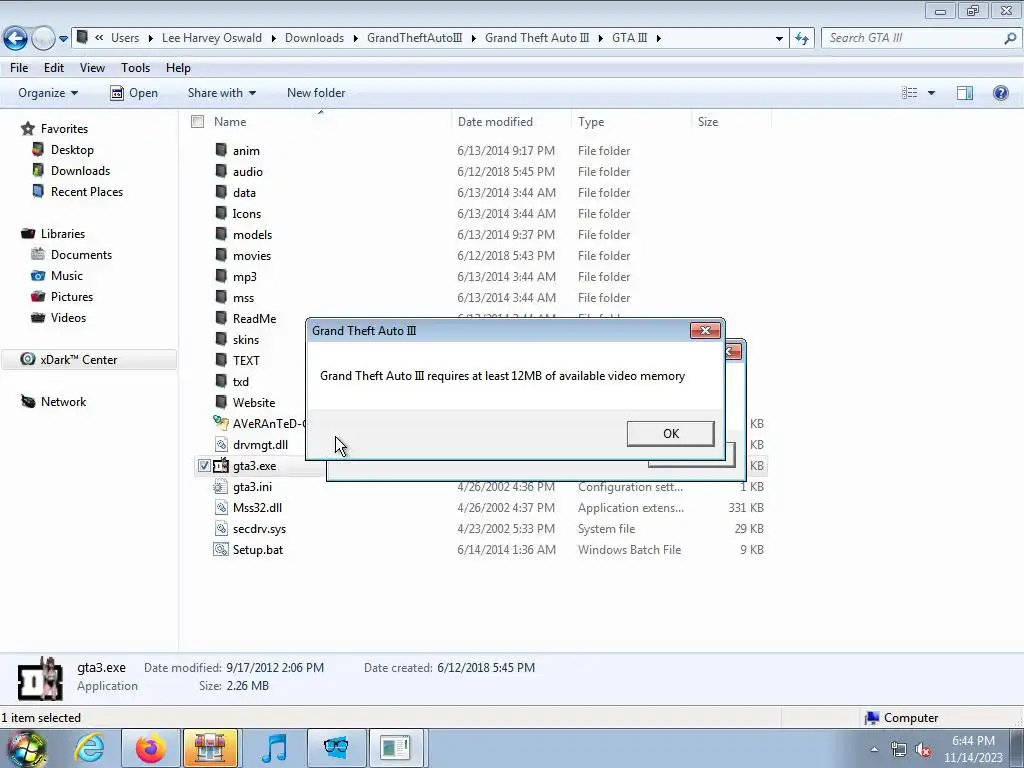
Task: Open the view options dropdown arrow
Action: point(931,93)
